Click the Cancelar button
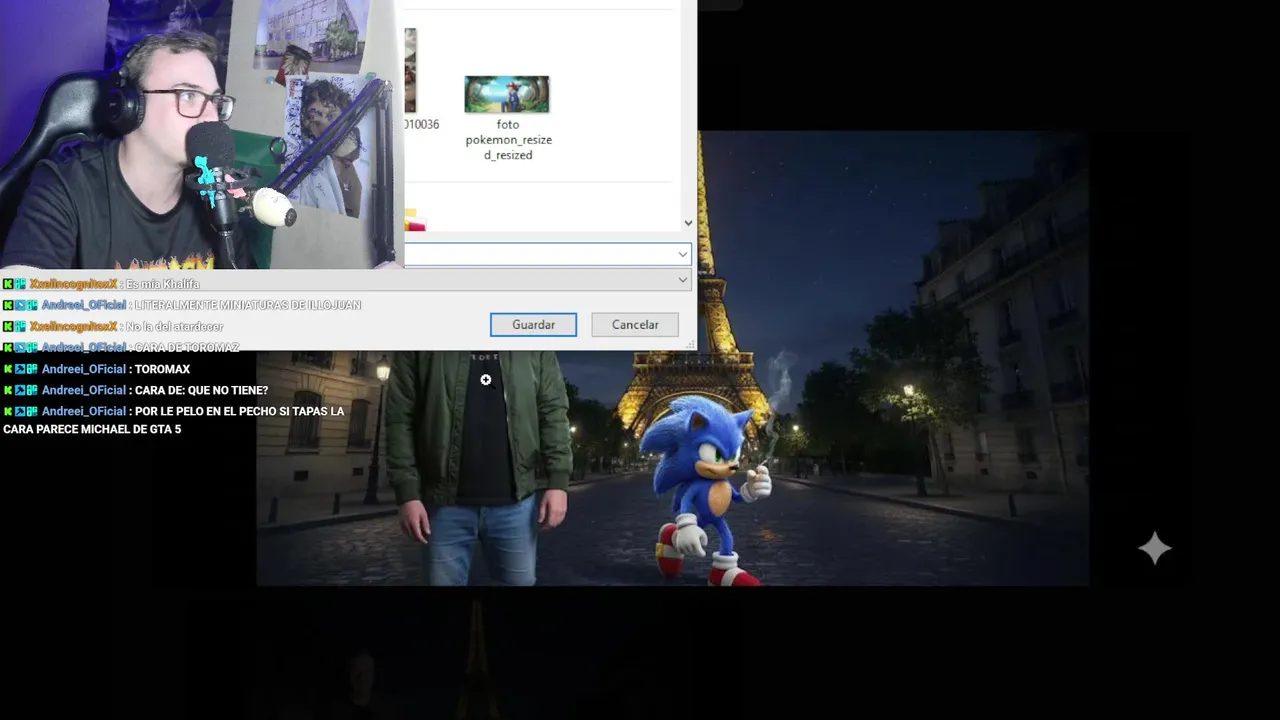The height and width of the screenshot is (720, 1280). [635, 325]
